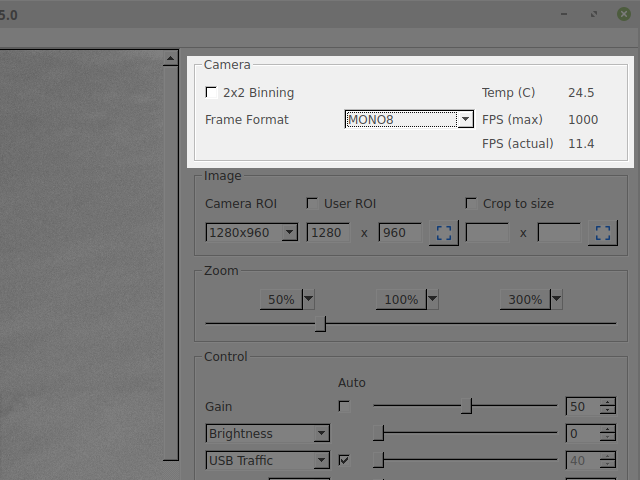Click the User ROI selection frame icon
The width and height of the screenshot is (640, 480).
444,233
